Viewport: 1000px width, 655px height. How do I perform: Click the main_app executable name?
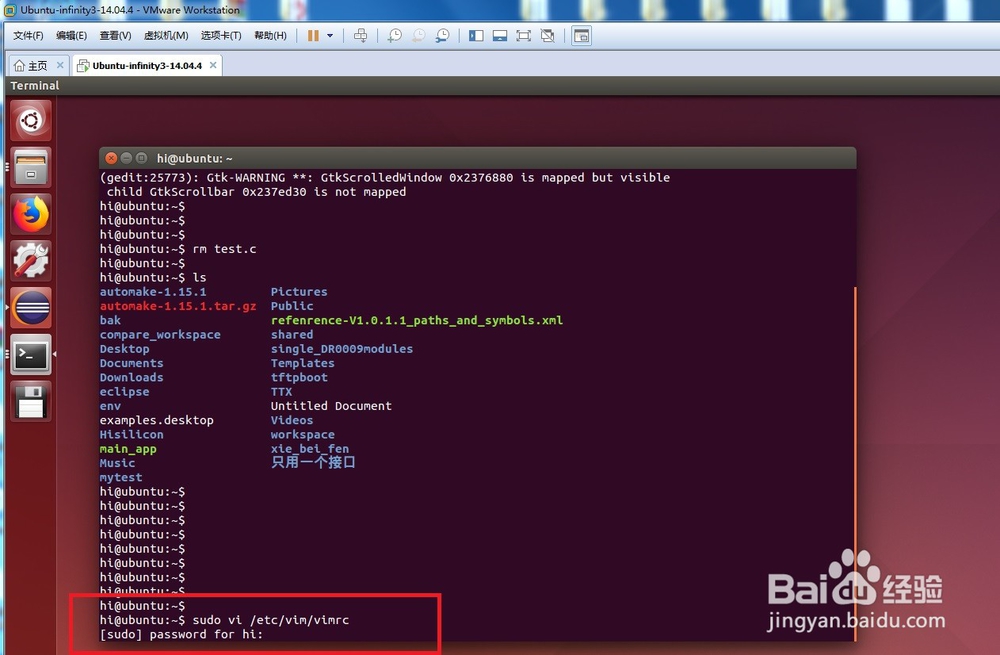[x=128, y=449]
